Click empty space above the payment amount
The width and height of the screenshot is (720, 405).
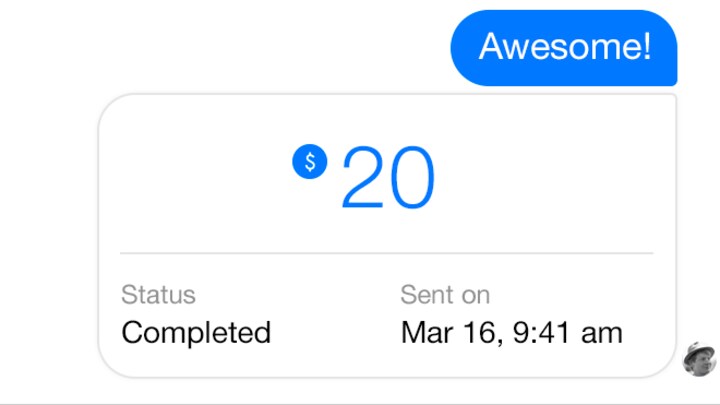(x=387, y=119)
